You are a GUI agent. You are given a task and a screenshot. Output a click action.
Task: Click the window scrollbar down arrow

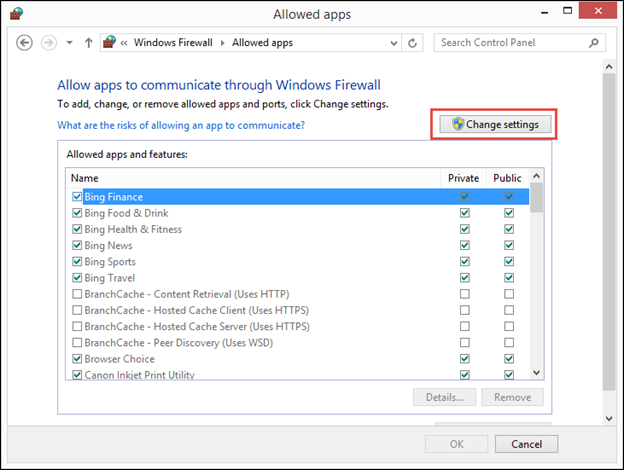click(x=609, y=418)
